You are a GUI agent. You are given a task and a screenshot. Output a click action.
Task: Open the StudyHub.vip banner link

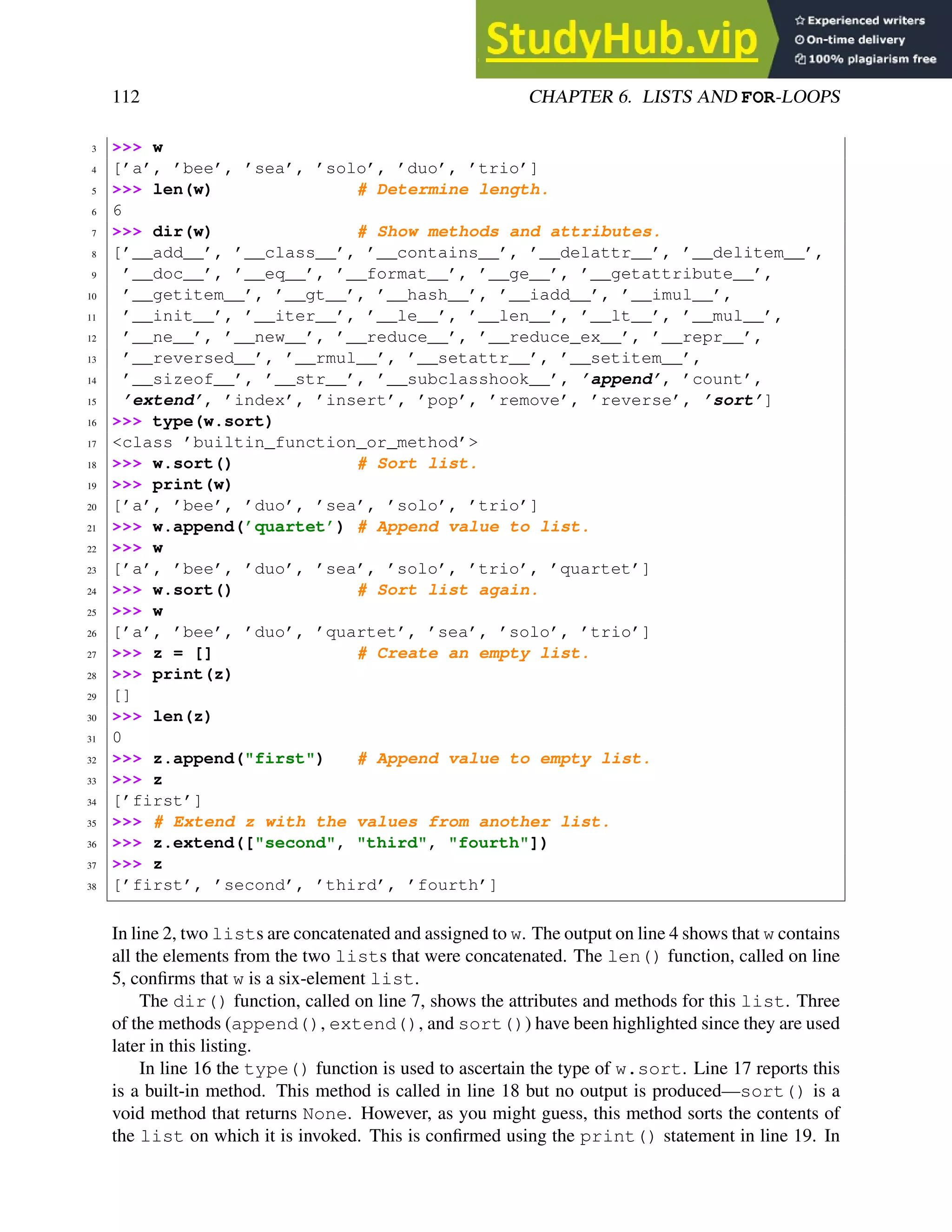[x=621, y=40]
